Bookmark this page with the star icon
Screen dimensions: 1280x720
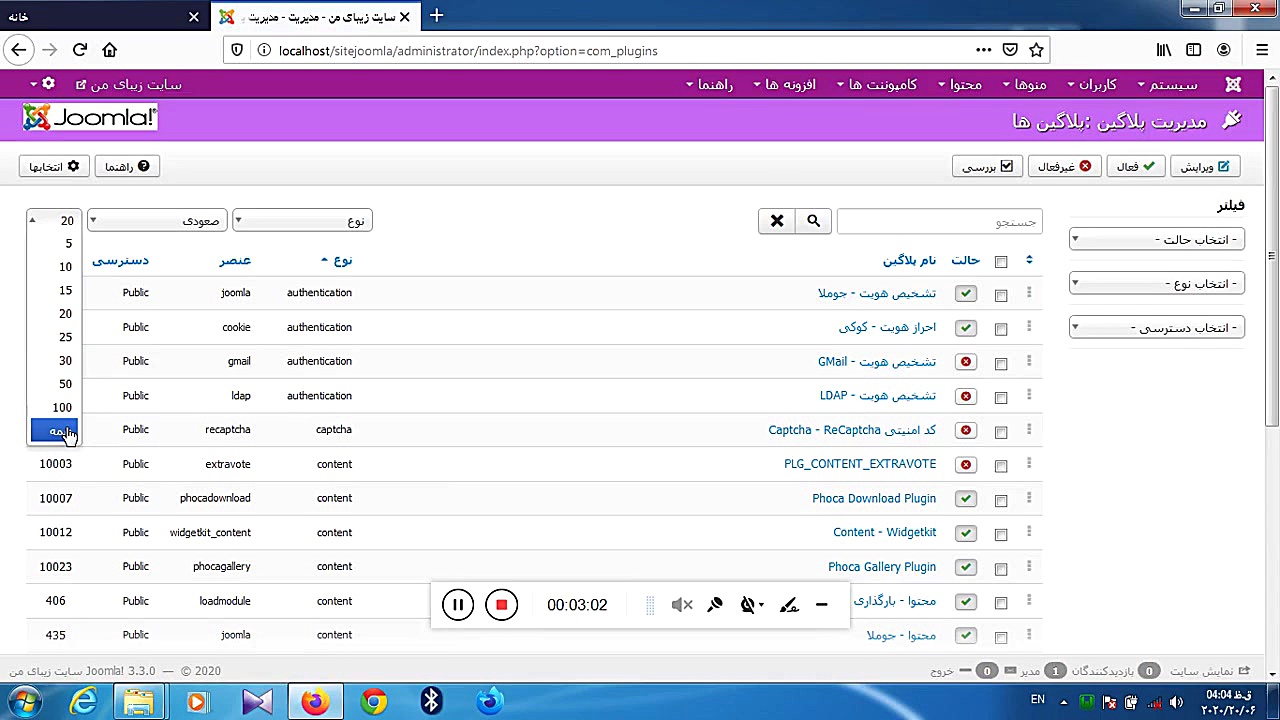(1037, 50)
